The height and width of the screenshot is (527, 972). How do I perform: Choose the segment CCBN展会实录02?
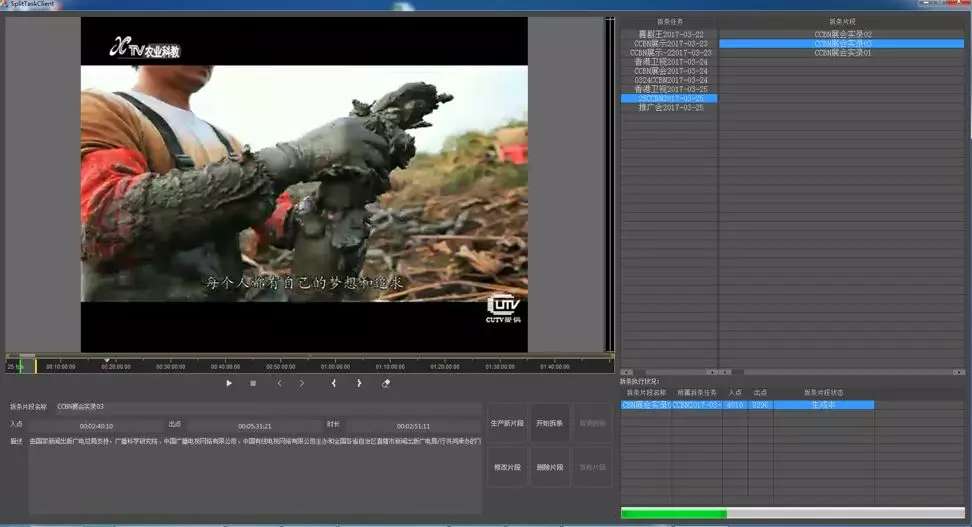(x=843, y=34)
